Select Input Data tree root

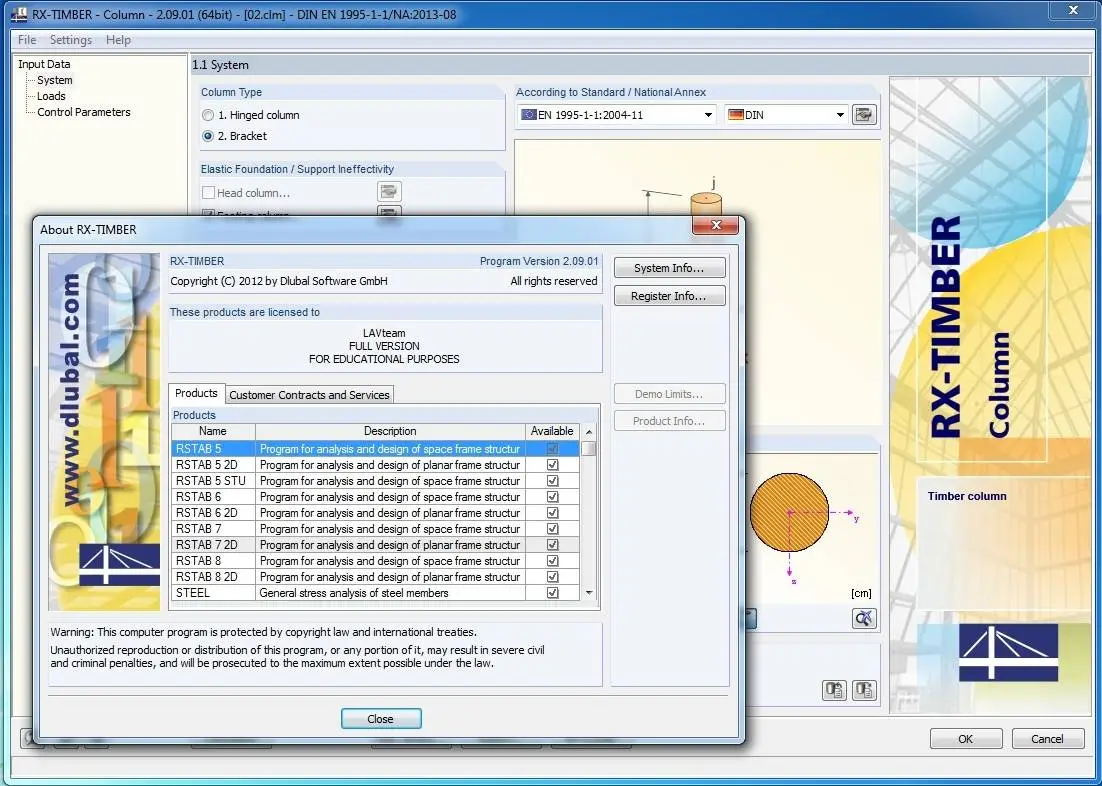point(44,64)
